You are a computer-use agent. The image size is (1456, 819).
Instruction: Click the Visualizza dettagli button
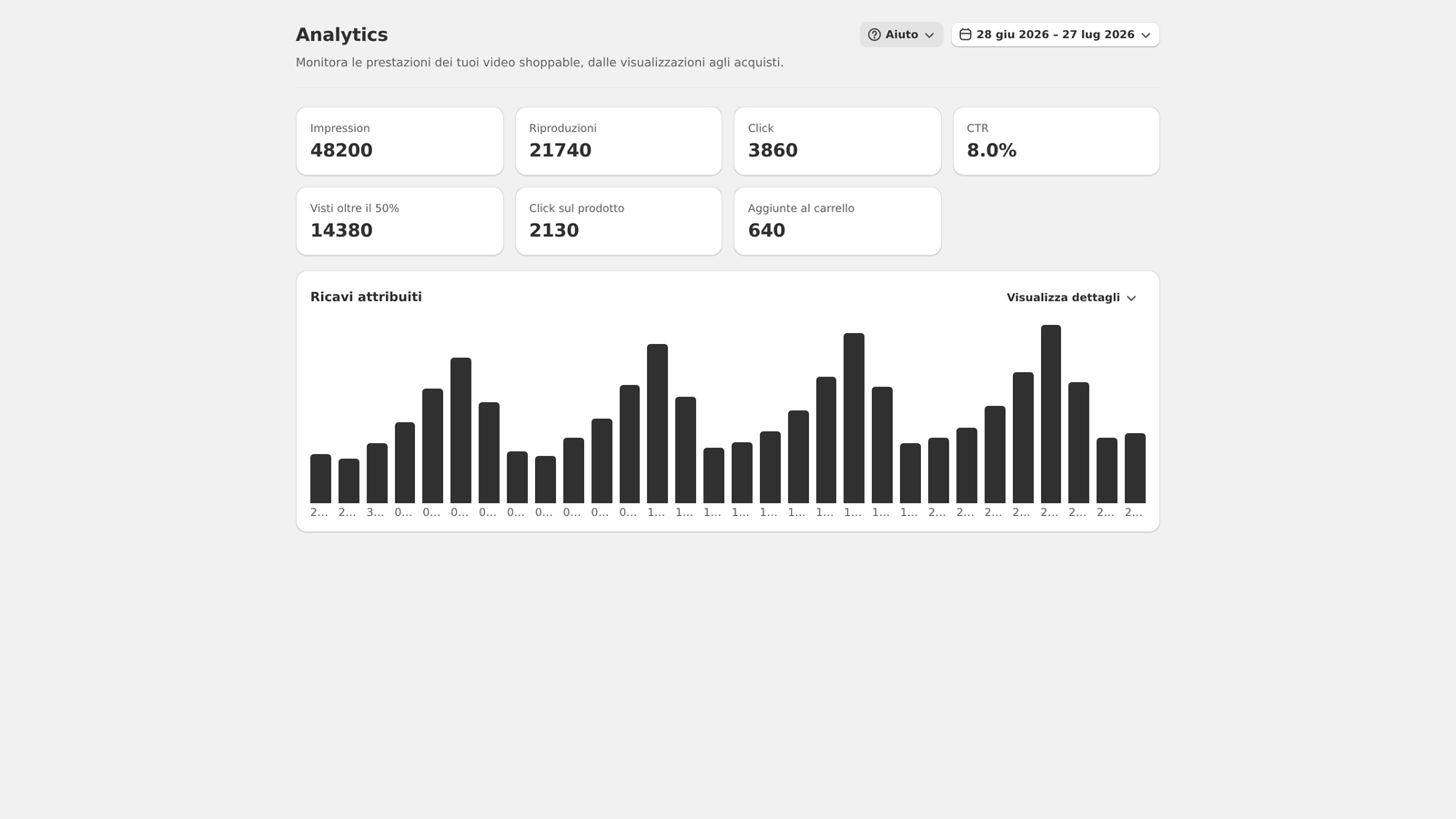1072,298
